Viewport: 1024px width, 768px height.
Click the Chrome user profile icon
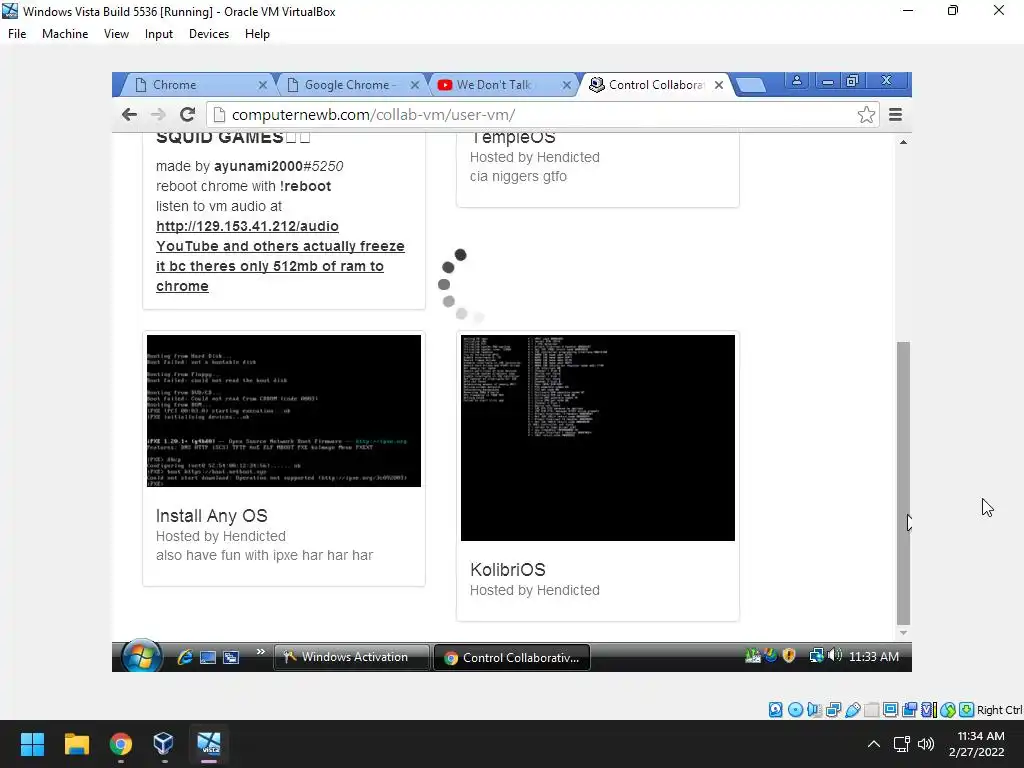[x=797, y=80]
